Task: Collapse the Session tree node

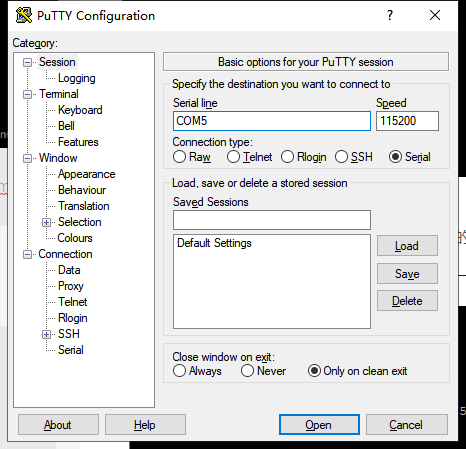Action: pos(27,62)
